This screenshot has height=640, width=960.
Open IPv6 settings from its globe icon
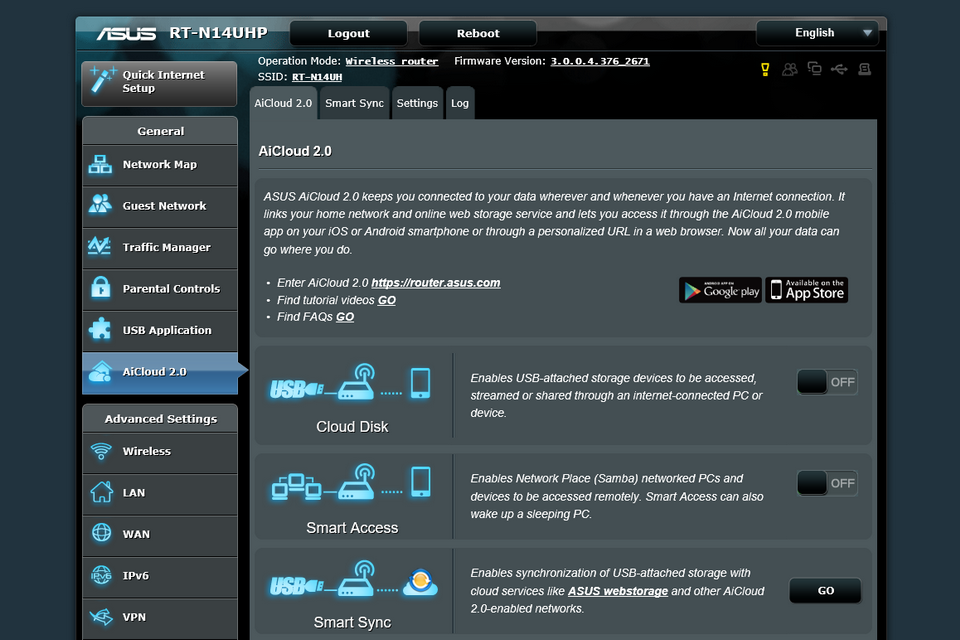coord(102,575)
